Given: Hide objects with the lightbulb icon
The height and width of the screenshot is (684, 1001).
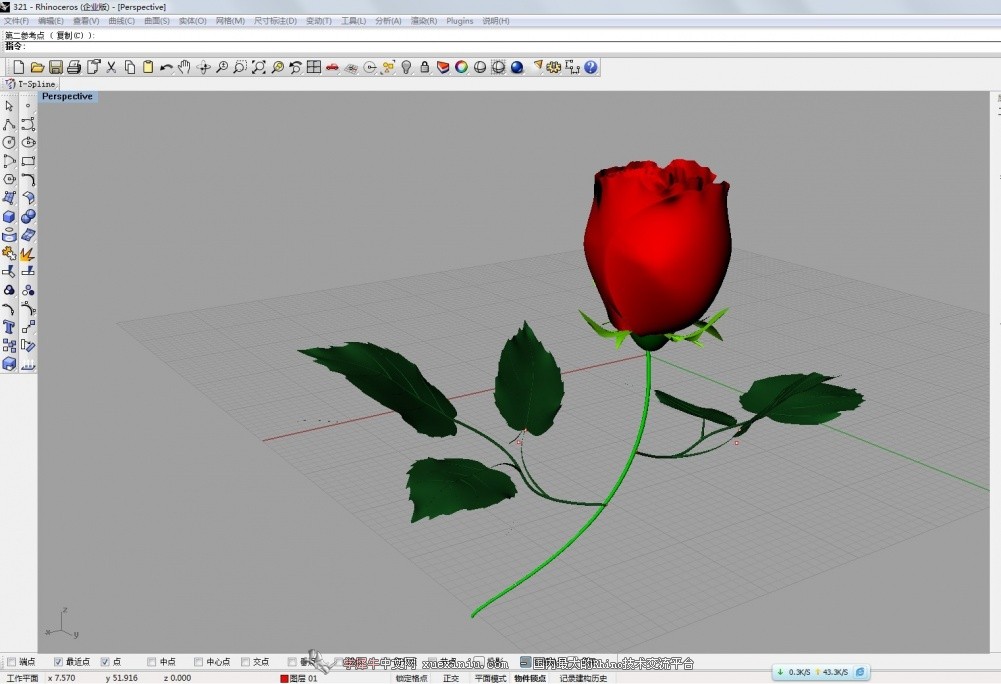Looking at the screenshot, I should tap(406, 67).
